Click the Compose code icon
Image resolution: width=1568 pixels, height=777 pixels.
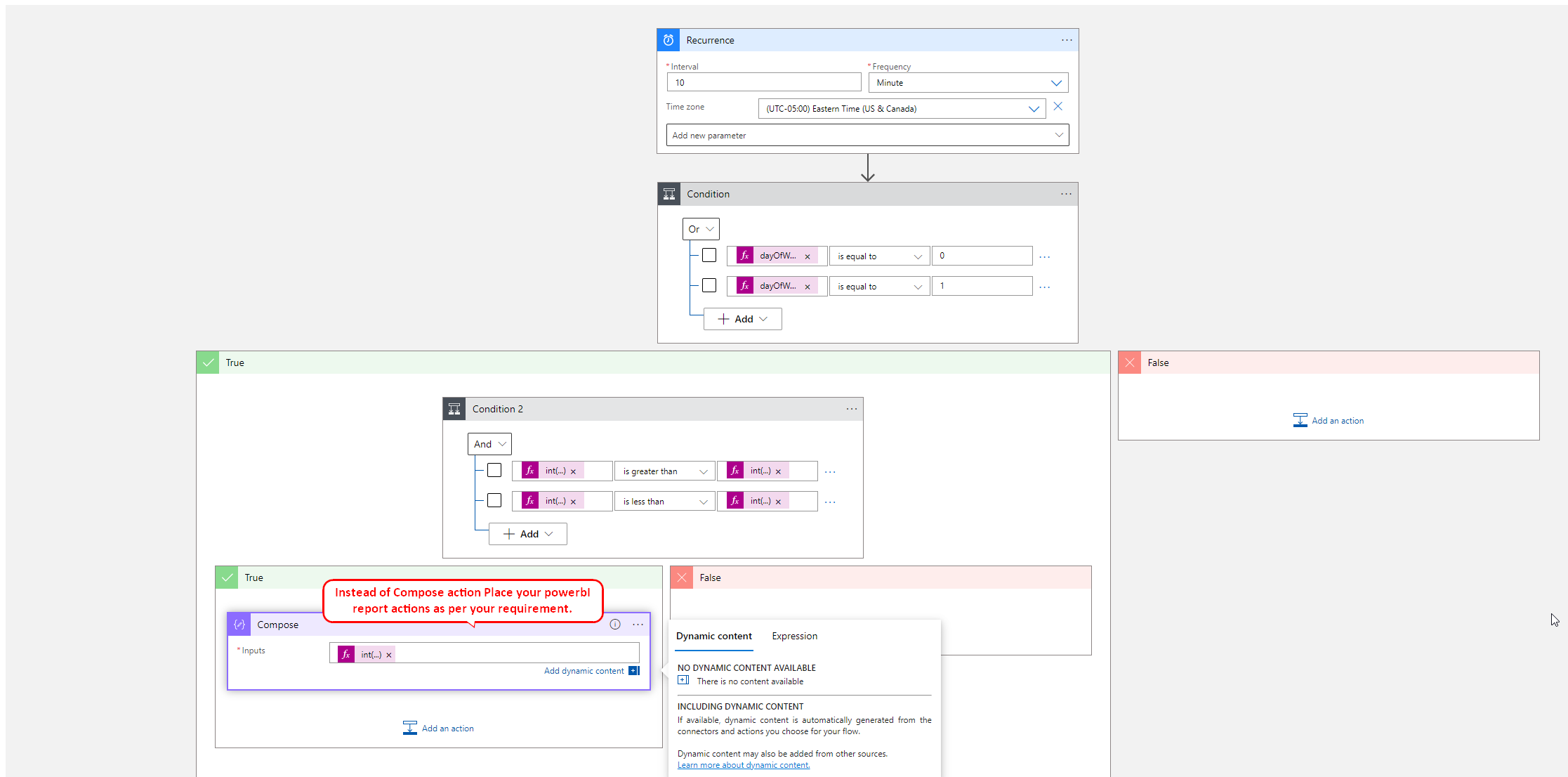[239, 624]
